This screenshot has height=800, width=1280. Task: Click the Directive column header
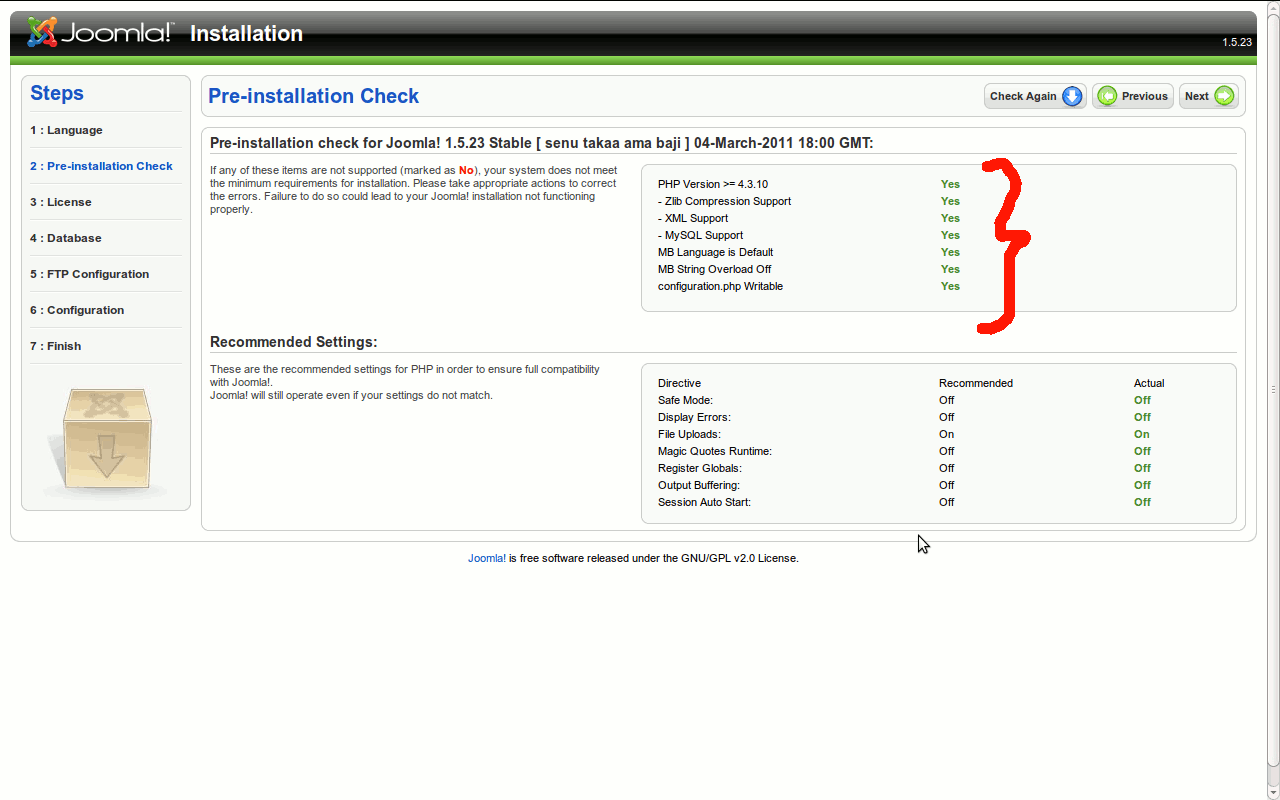tap(679, 383)
